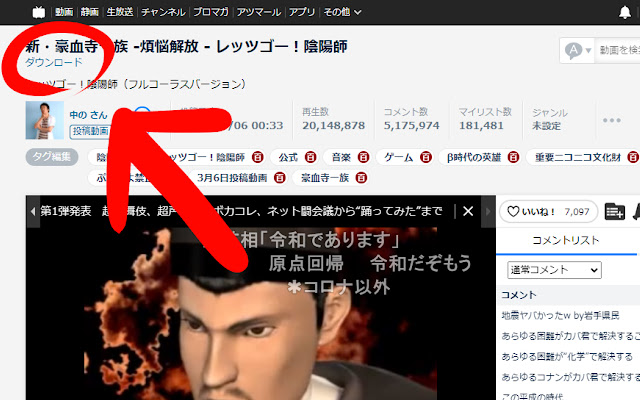Click the video search input field
This screenshot has width=640, height=400.
[618, 50]
